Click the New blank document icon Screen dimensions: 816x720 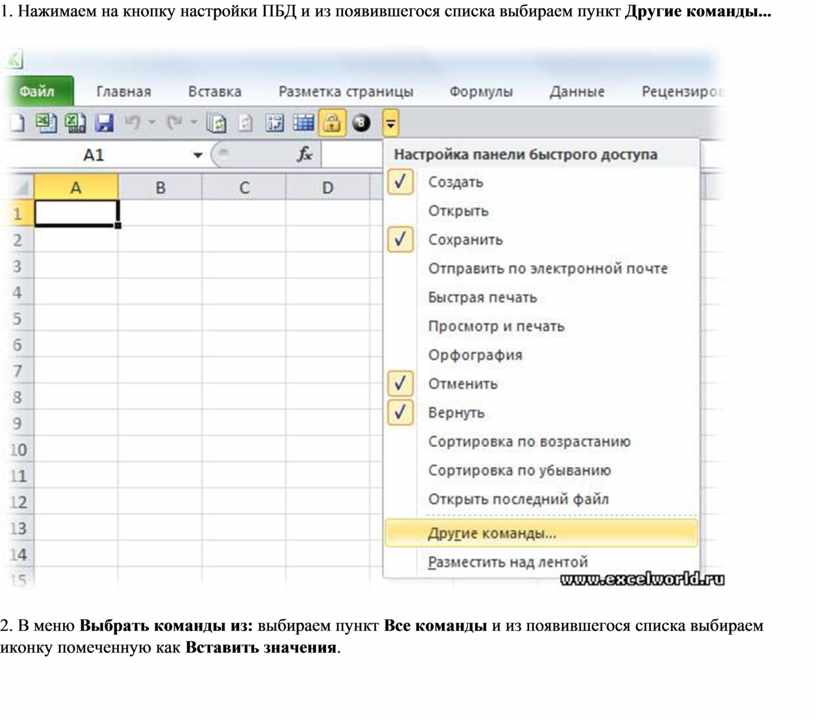[16, 123]
